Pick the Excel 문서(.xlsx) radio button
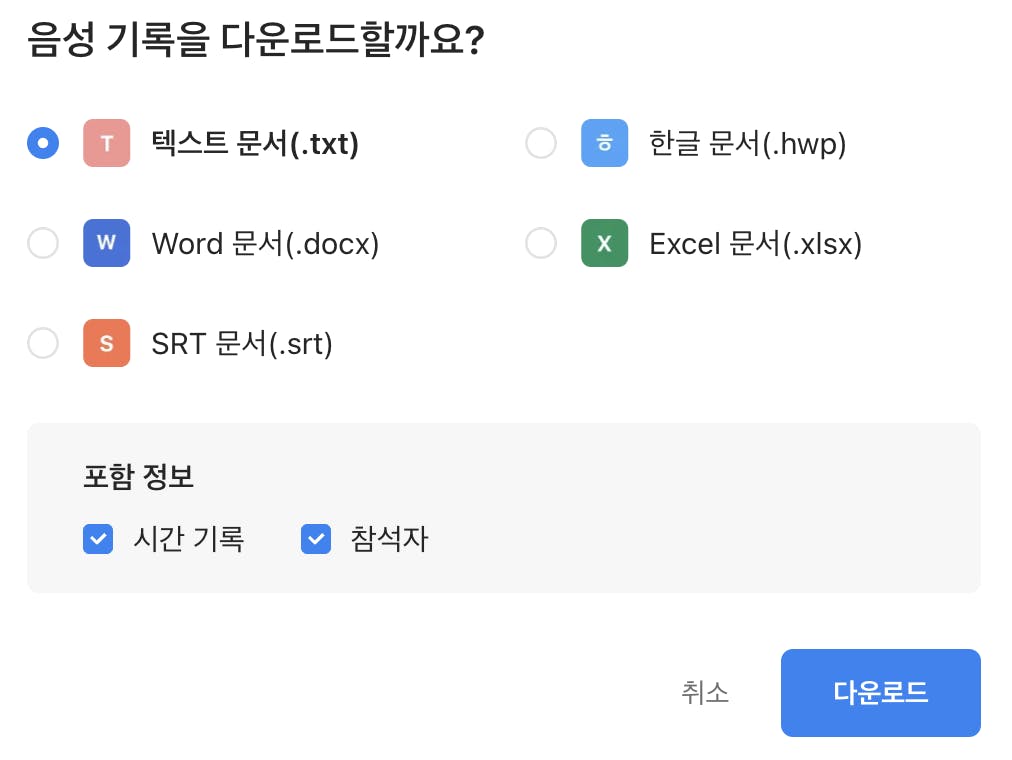The width and height of the screenshot is (1012, 760). click(541, 243)
